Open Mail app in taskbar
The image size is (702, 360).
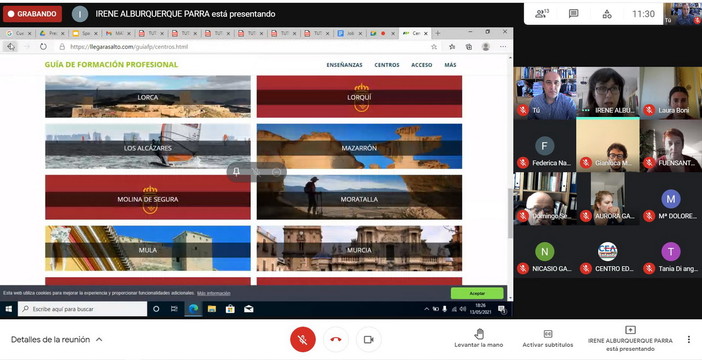[x=248, y=309]
